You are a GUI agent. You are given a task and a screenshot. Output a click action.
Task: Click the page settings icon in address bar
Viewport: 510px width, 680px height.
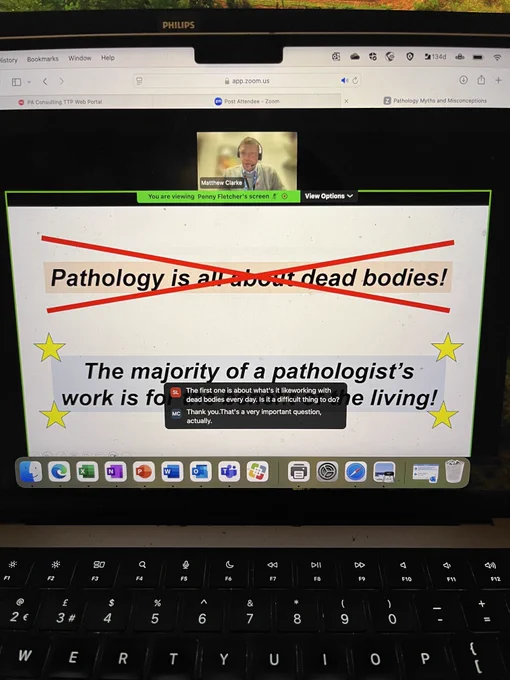(139, 81)
